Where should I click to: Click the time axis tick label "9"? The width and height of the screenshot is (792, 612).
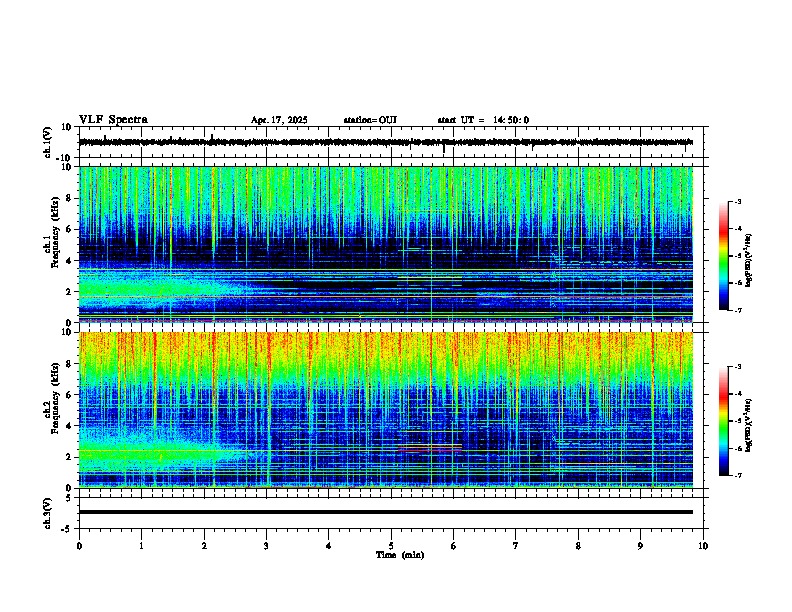(640, 546)
